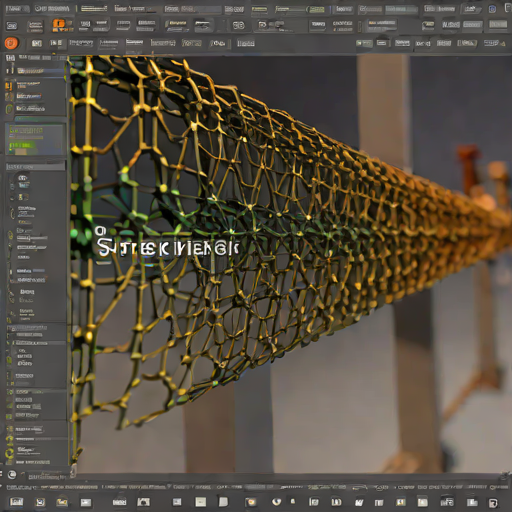Expand the highlighted green section in left panel
The image size is (512, 512).
35,139
